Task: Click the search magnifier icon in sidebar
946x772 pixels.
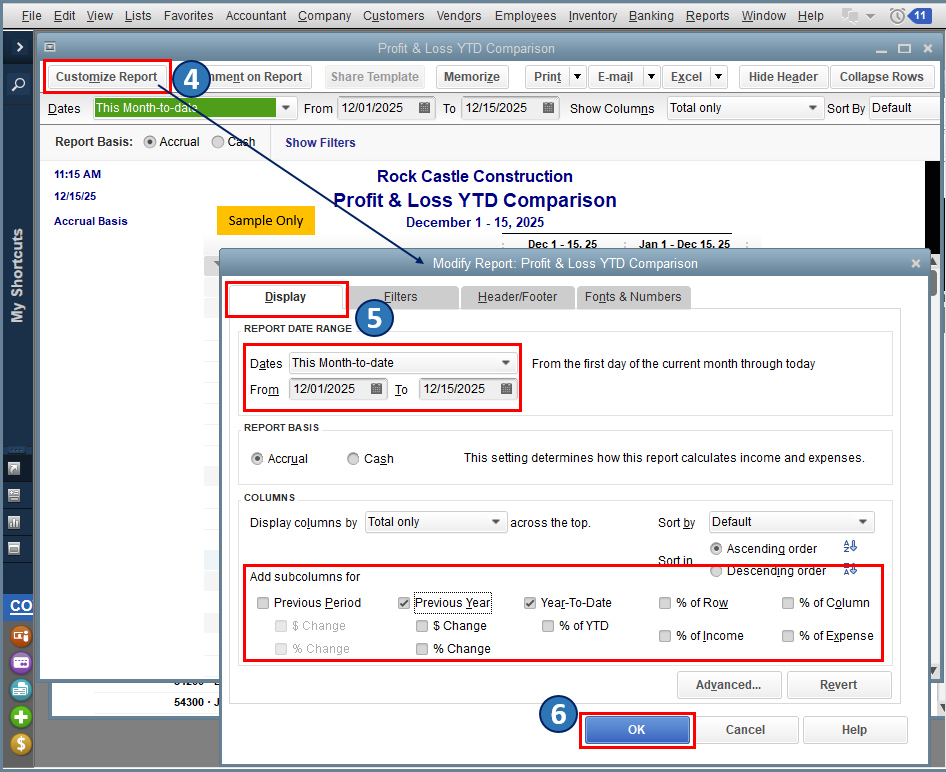Action: (19, 84)
